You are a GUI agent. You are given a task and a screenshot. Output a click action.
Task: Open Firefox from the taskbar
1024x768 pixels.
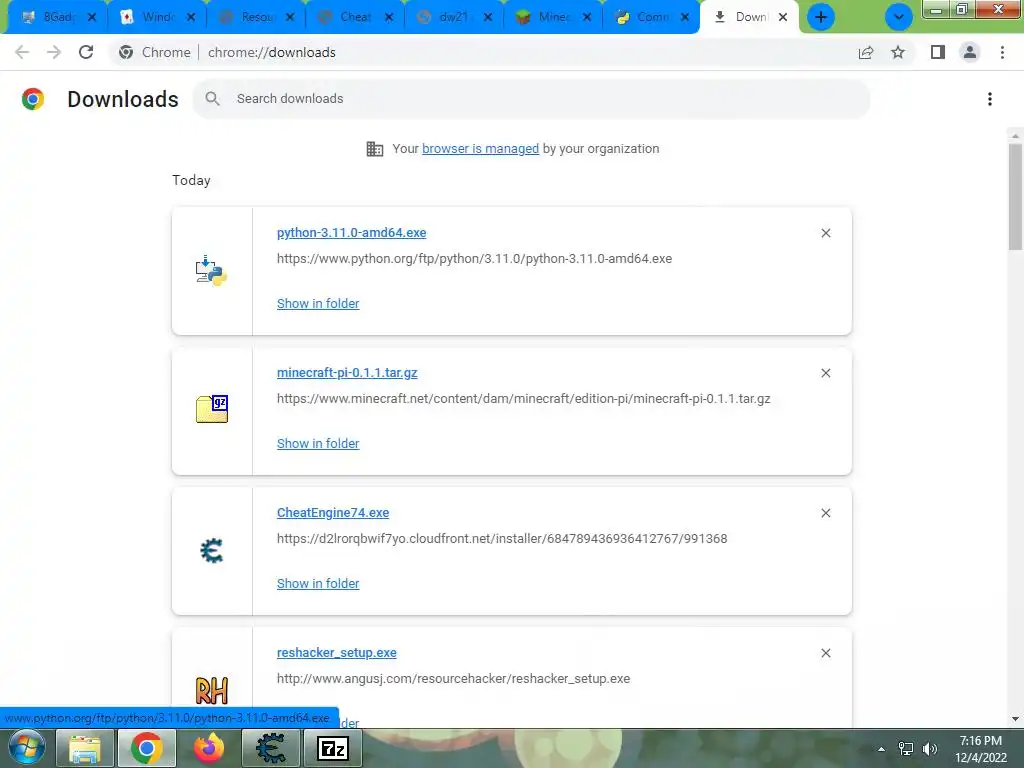click(x=208, y=748)
